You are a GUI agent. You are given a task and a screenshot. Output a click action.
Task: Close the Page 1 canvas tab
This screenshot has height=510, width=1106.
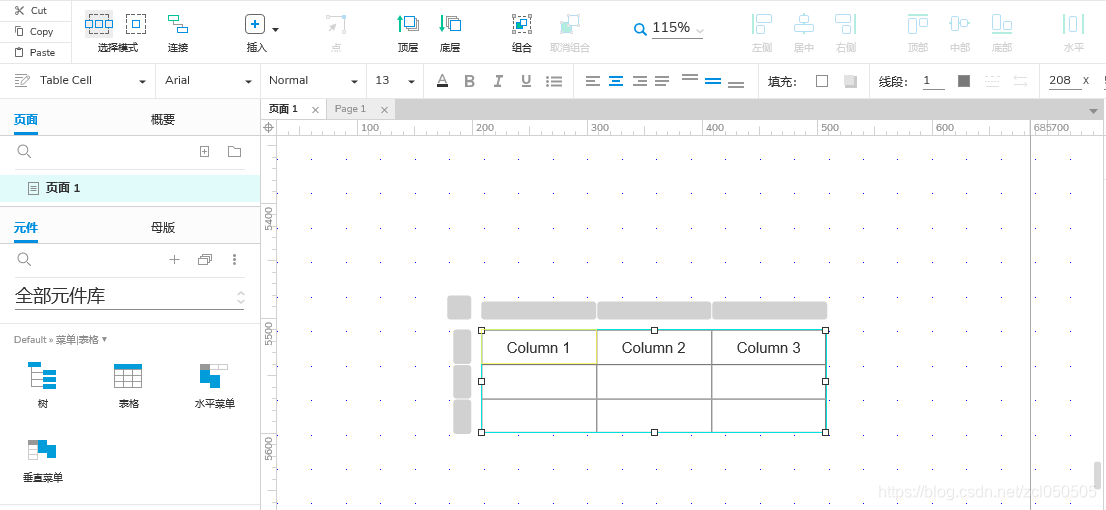point(384,109)
